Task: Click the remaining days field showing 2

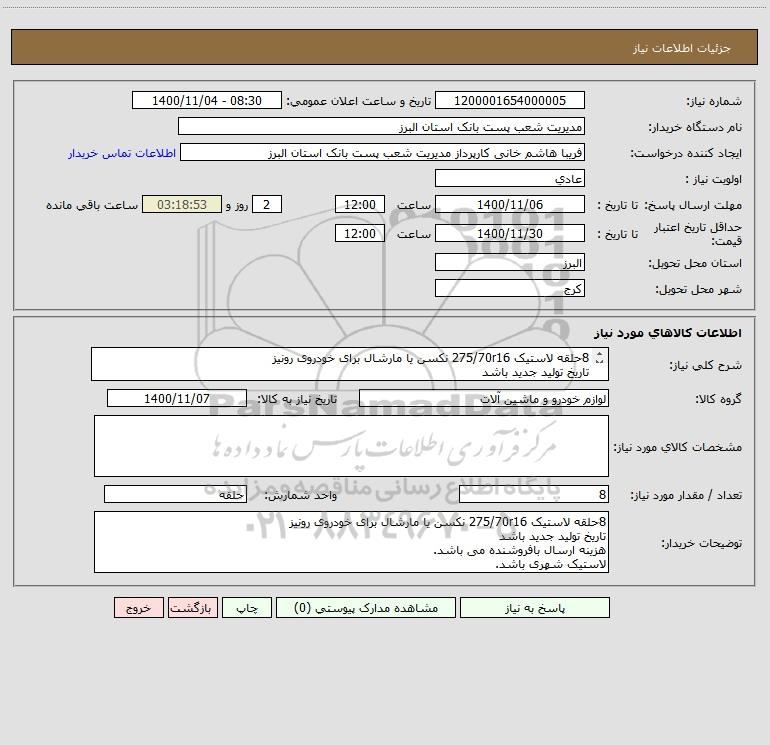Action: (x=267, y=204)
